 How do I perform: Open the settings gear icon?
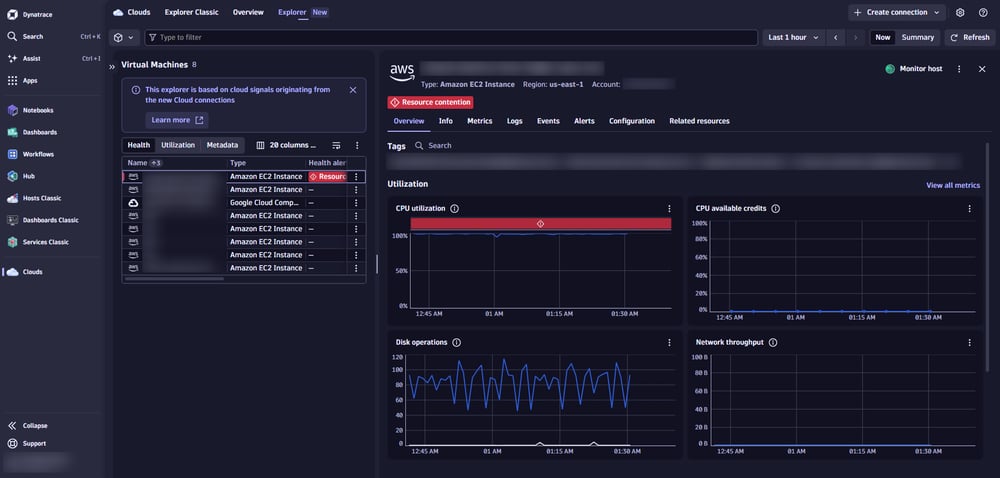[x=960, y=12]
